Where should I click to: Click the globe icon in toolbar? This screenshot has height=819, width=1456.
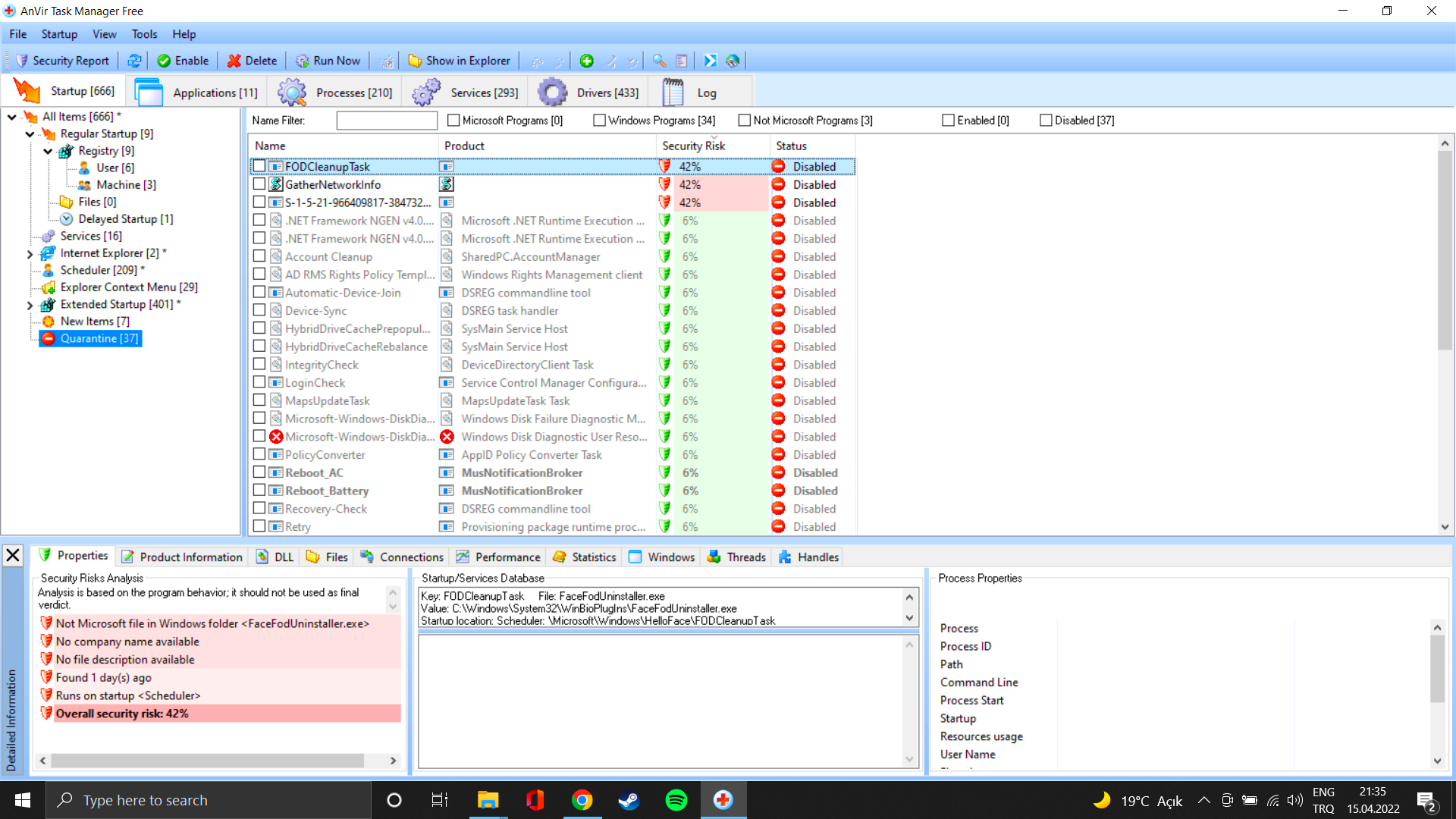(x=733, y=61)
